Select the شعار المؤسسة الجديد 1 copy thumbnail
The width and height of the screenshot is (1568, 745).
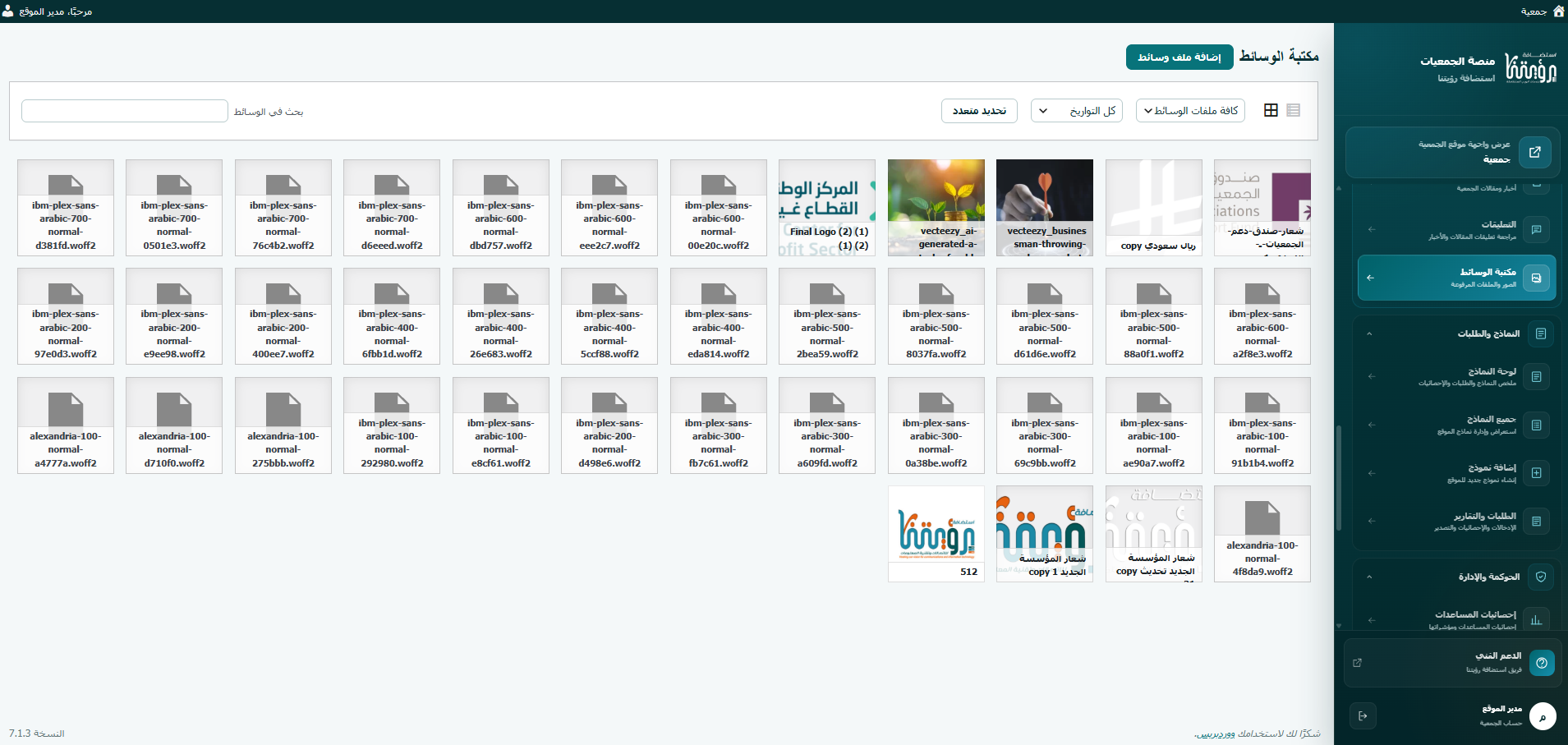pos(1045,534)
